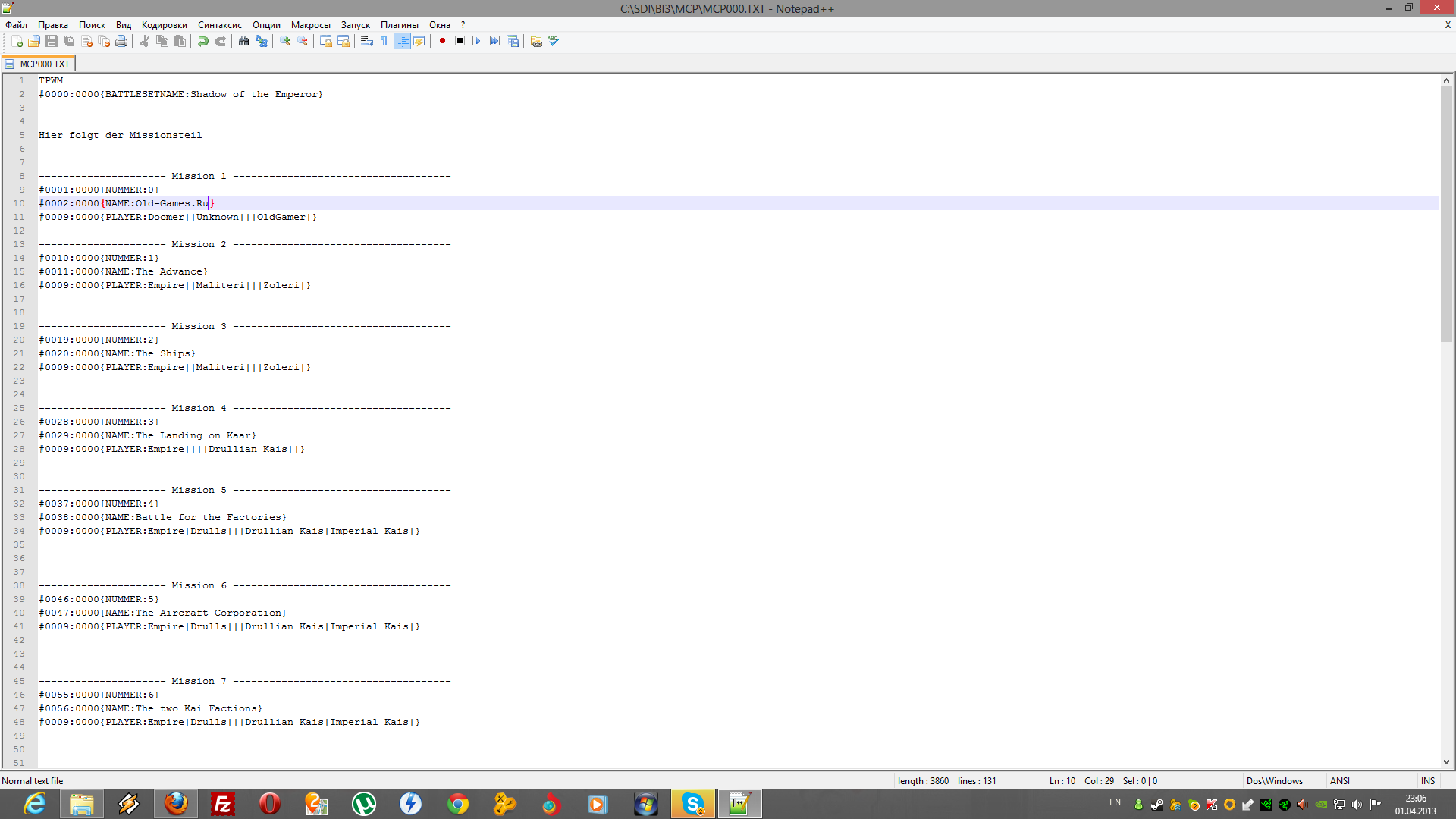The height and width of the screenshot is (819, 1456).
Task: Start macro recording with red dot icon
Action: pyautogui.click(x=442, y=41)
